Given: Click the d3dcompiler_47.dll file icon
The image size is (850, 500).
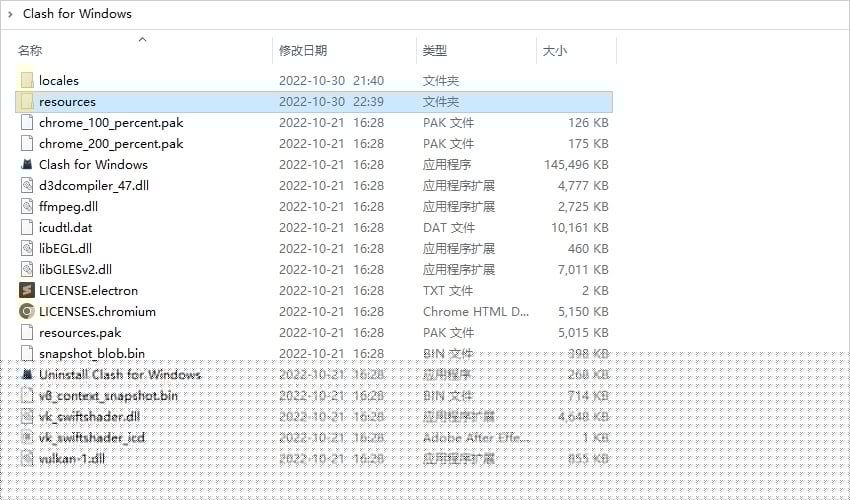Looking at the screenshot, I should click(x=27, y=185).
